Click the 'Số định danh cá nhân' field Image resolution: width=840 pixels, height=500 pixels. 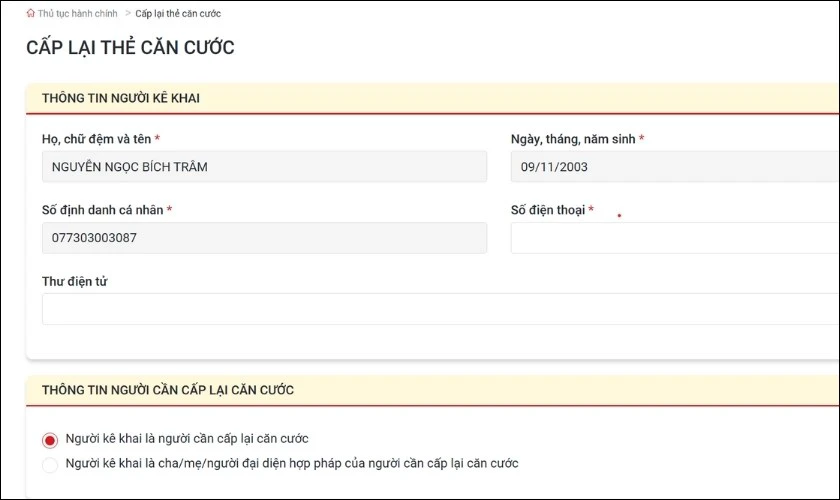click(264, 237)
